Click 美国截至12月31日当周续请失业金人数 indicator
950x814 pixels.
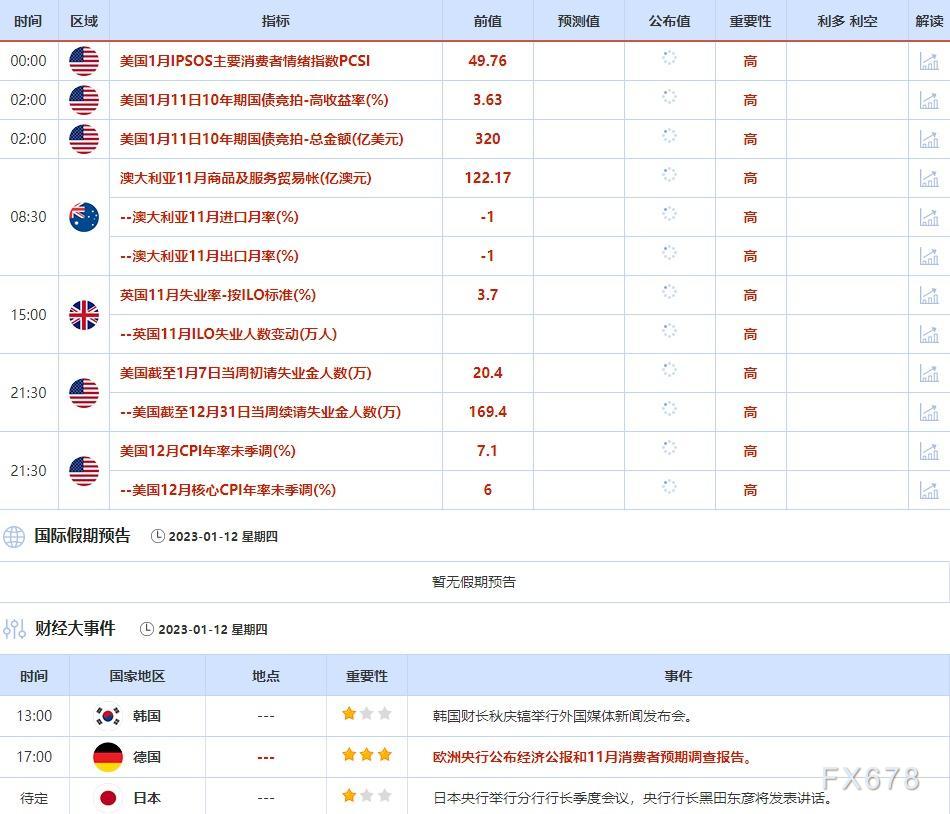261,412
